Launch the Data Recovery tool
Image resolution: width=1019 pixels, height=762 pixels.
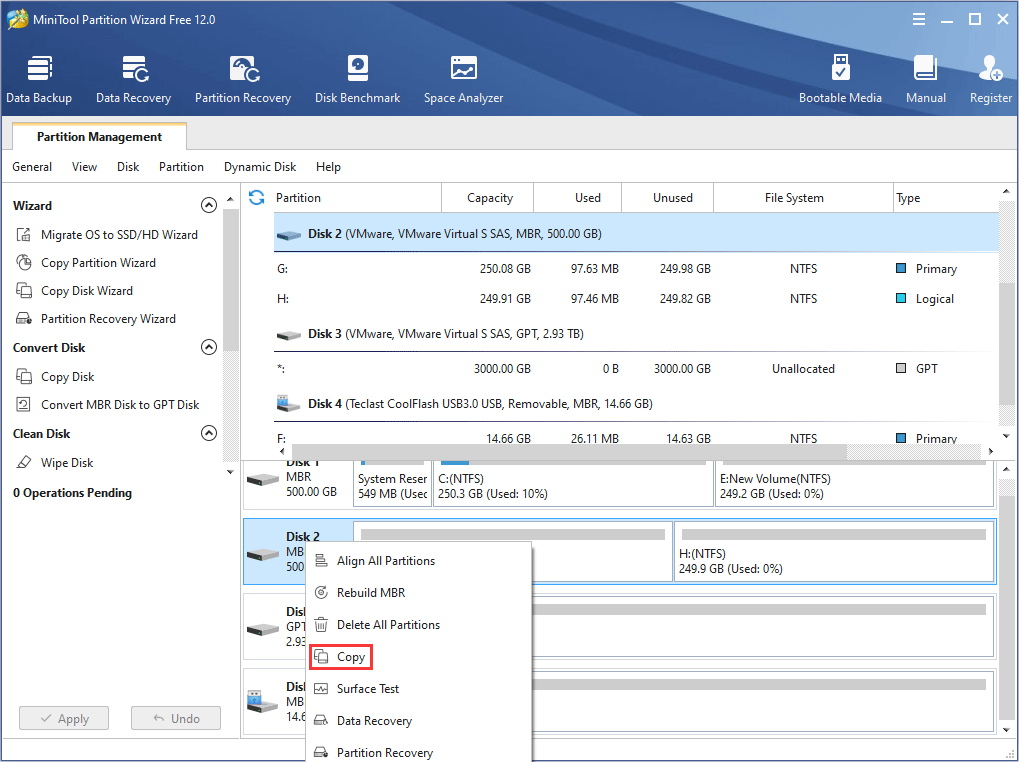click(x=133, y=79)
